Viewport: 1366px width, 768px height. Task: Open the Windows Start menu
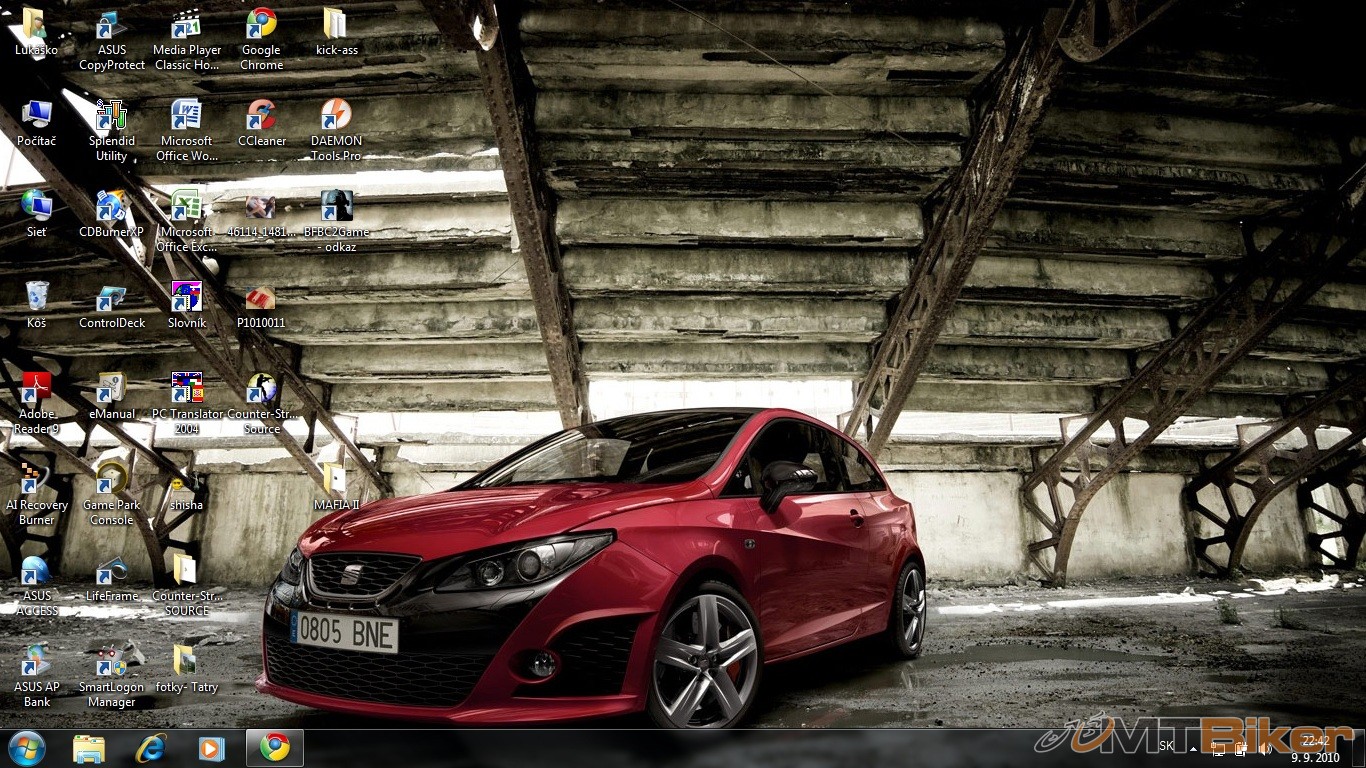click(x=26, y=748)
